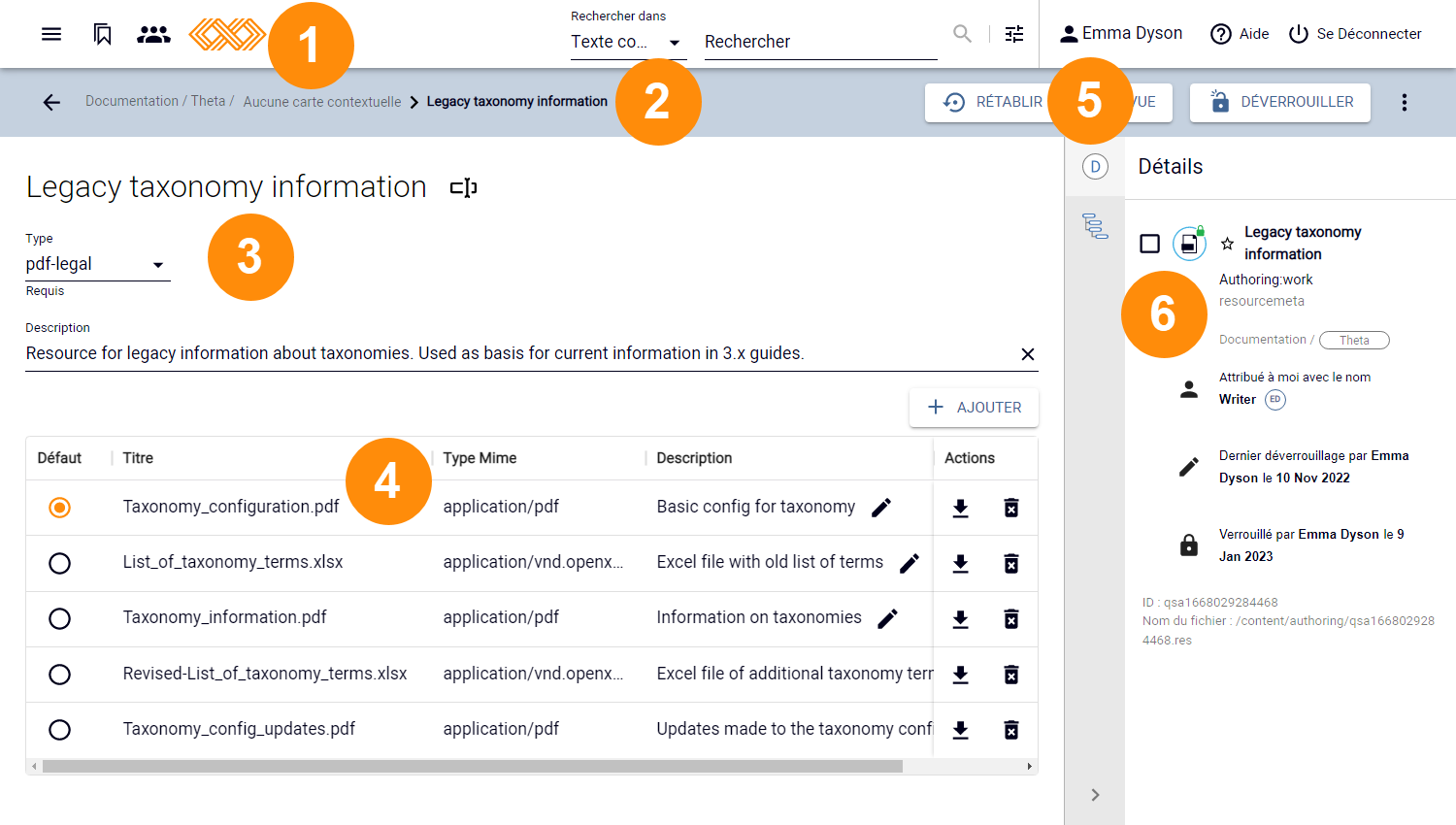Click Information on taxonomies cell
Viewport: 1456px width, 825px height.
759,617
